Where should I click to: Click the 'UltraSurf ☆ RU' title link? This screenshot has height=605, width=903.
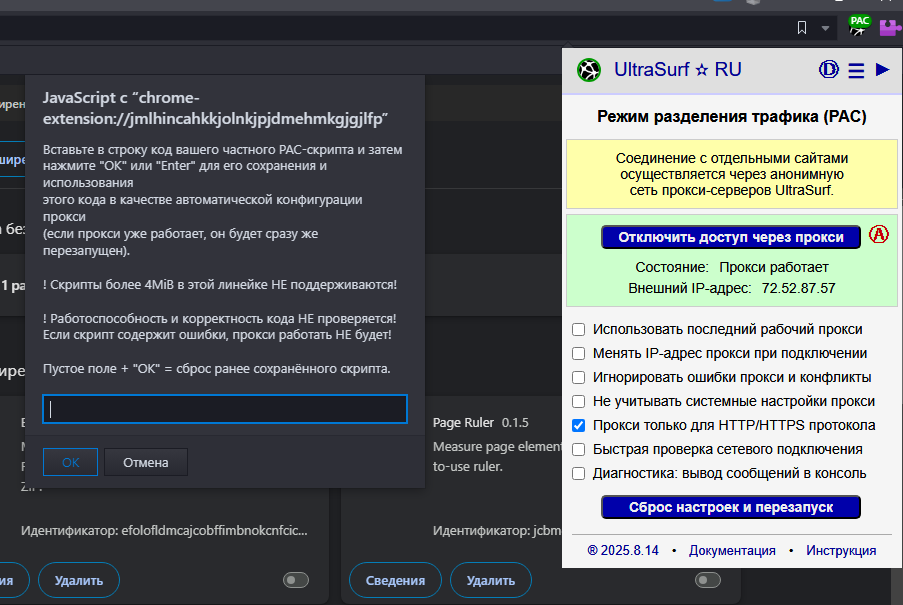(677, 70)
